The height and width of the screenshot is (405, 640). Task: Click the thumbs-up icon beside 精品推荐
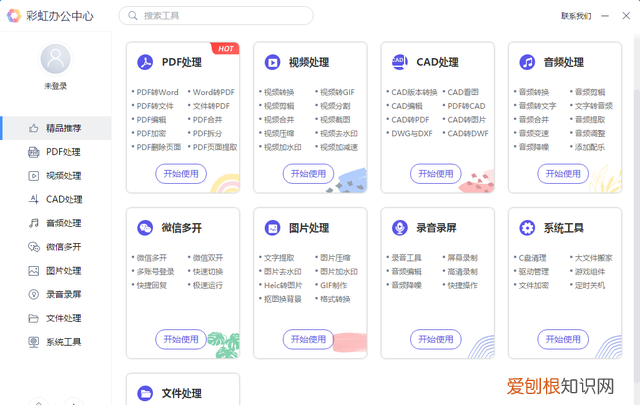coord(33,128)
